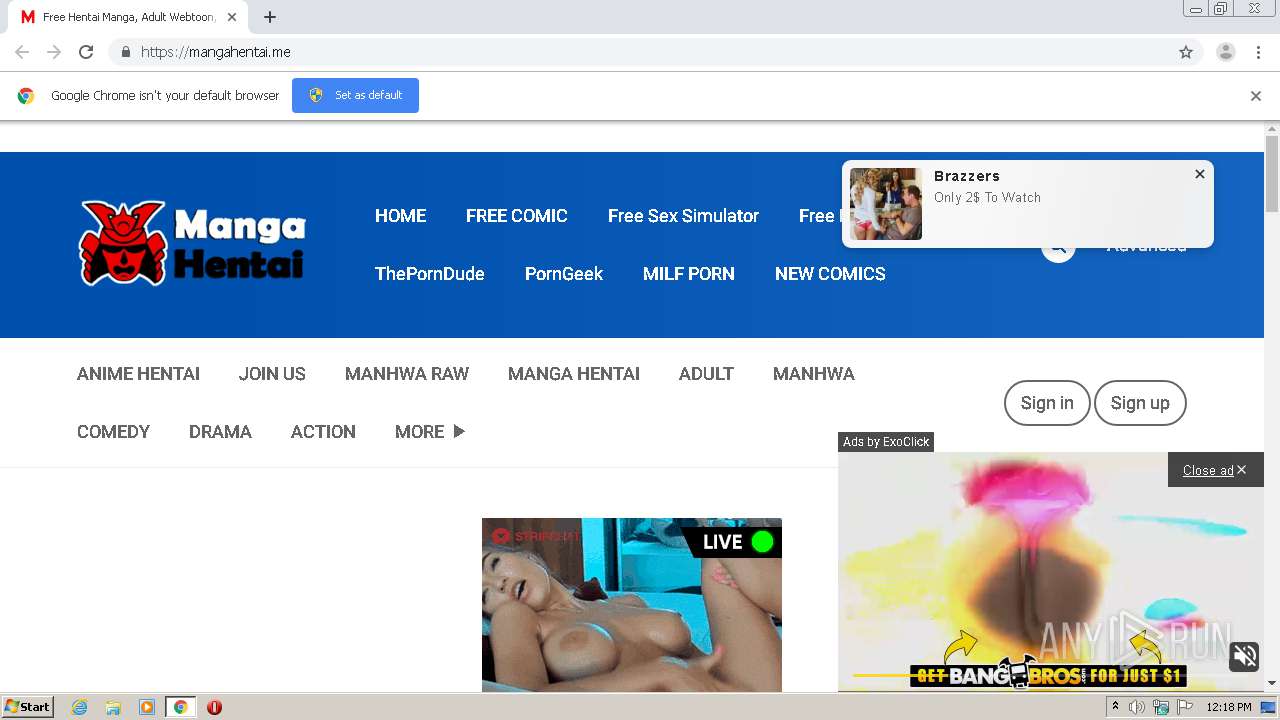Expand the MORE genres list
This screenshot has height=720, width=1280.
pyautogui.click(x=430, y=432)
